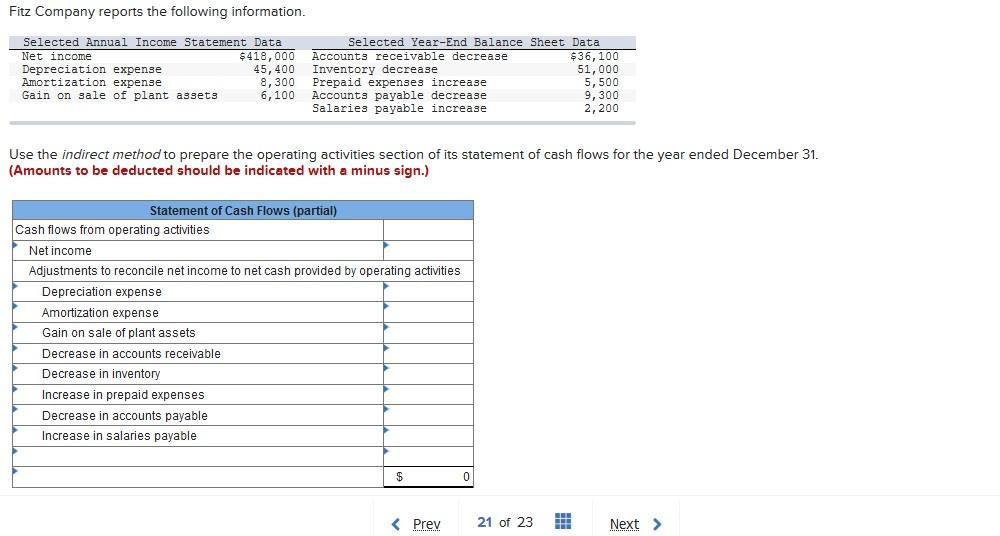
Task: Select the 5,500 prepaid expenses value
Action: pyautogui.click(x=601, y=82)
